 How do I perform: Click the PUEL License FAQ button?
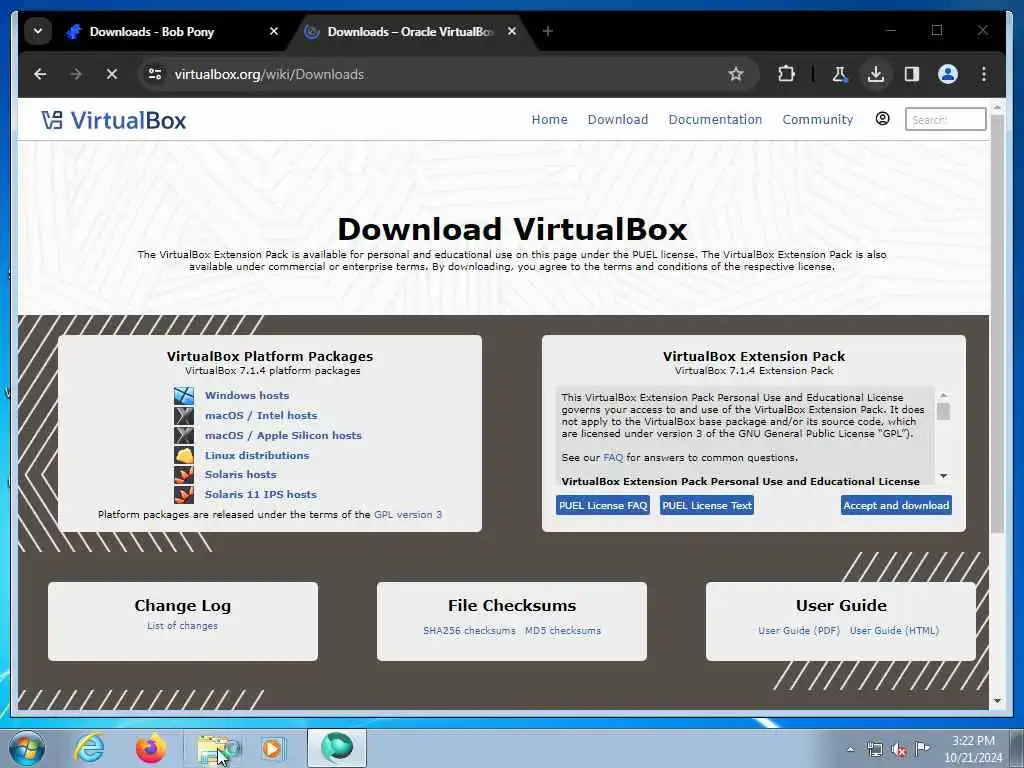coord(603,505)
